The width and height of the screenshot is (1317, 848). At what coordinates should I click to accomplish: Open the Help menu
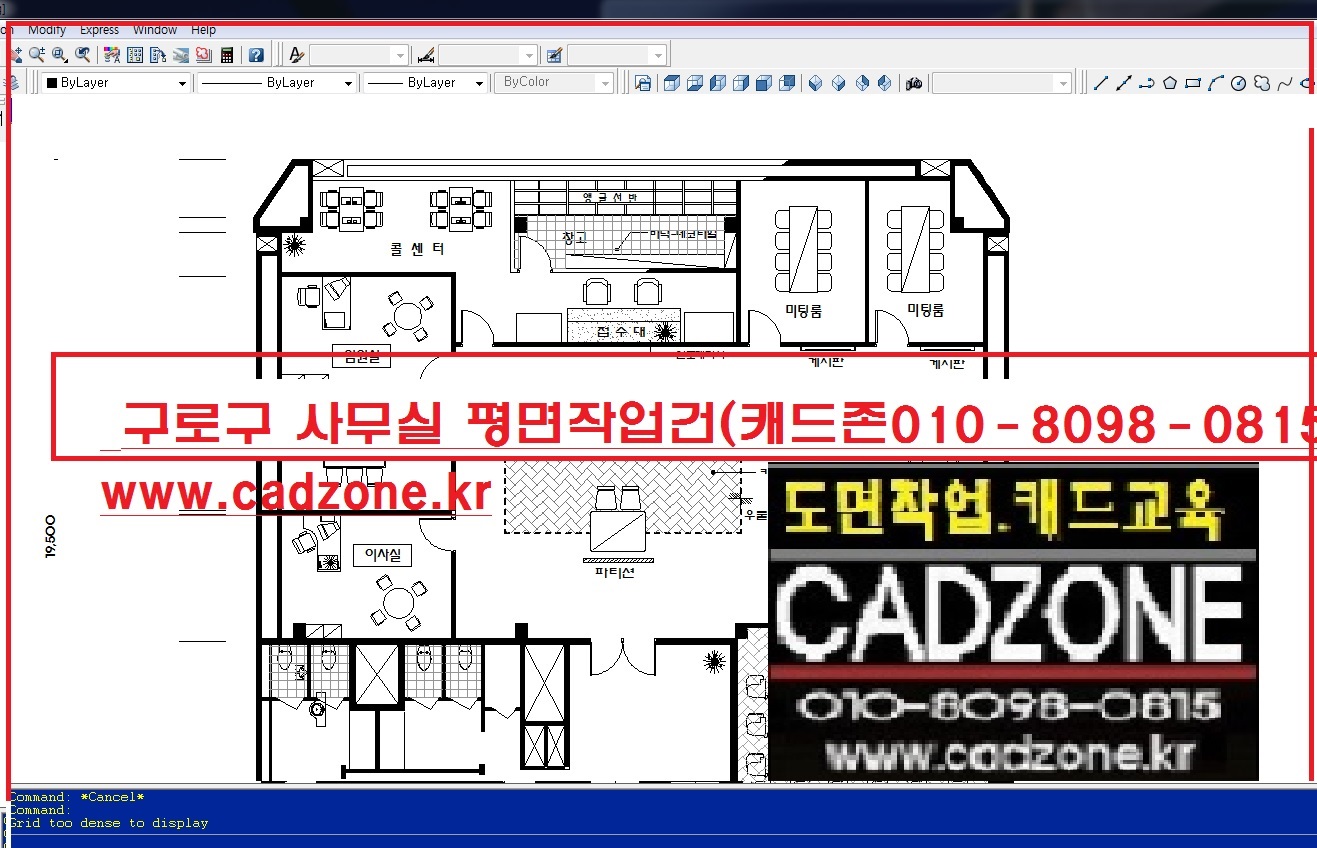(203, 30)
